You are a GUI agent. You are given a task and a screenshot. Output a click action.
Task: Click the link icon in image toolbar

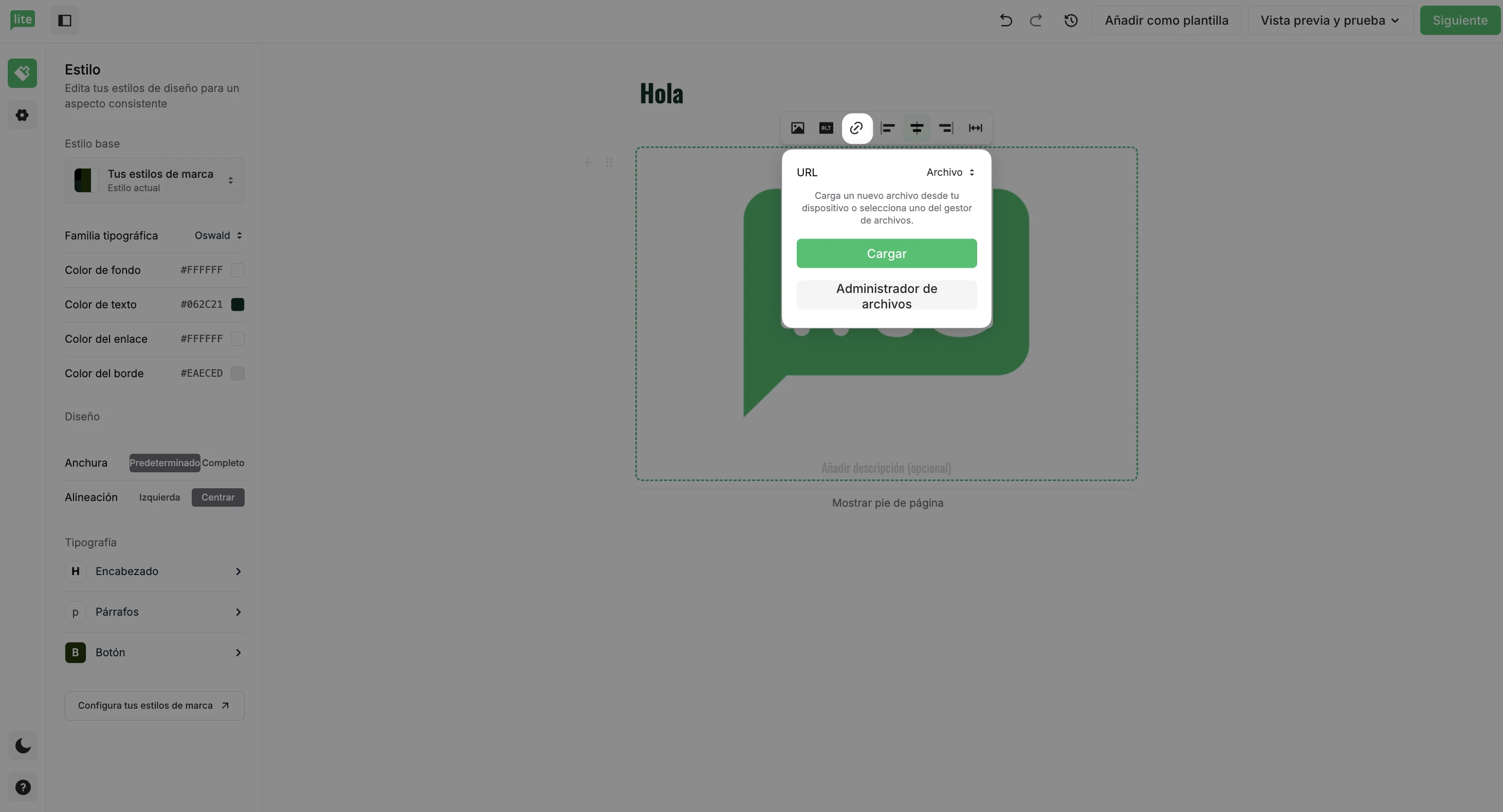tap(856, 128)
